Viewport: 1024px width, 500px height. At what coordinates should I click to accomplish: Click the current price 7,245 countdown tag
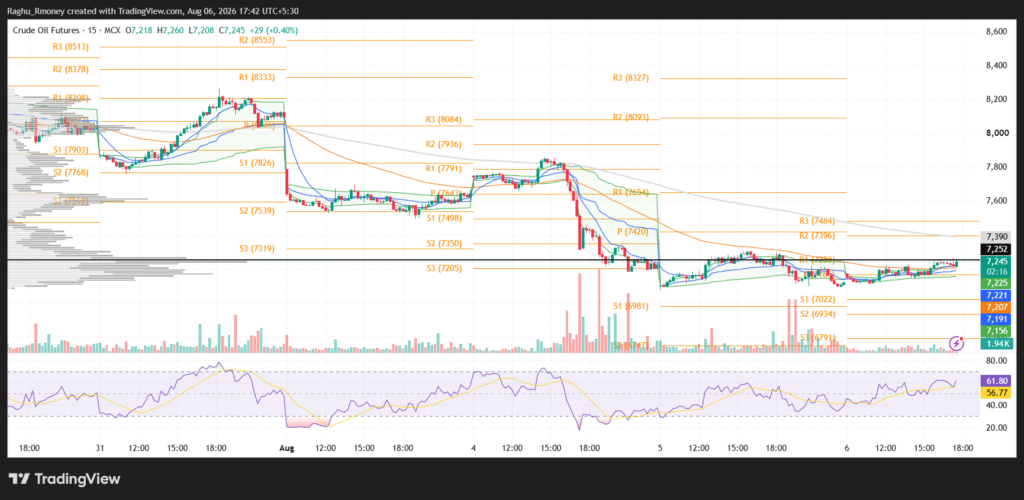point(997,266)
